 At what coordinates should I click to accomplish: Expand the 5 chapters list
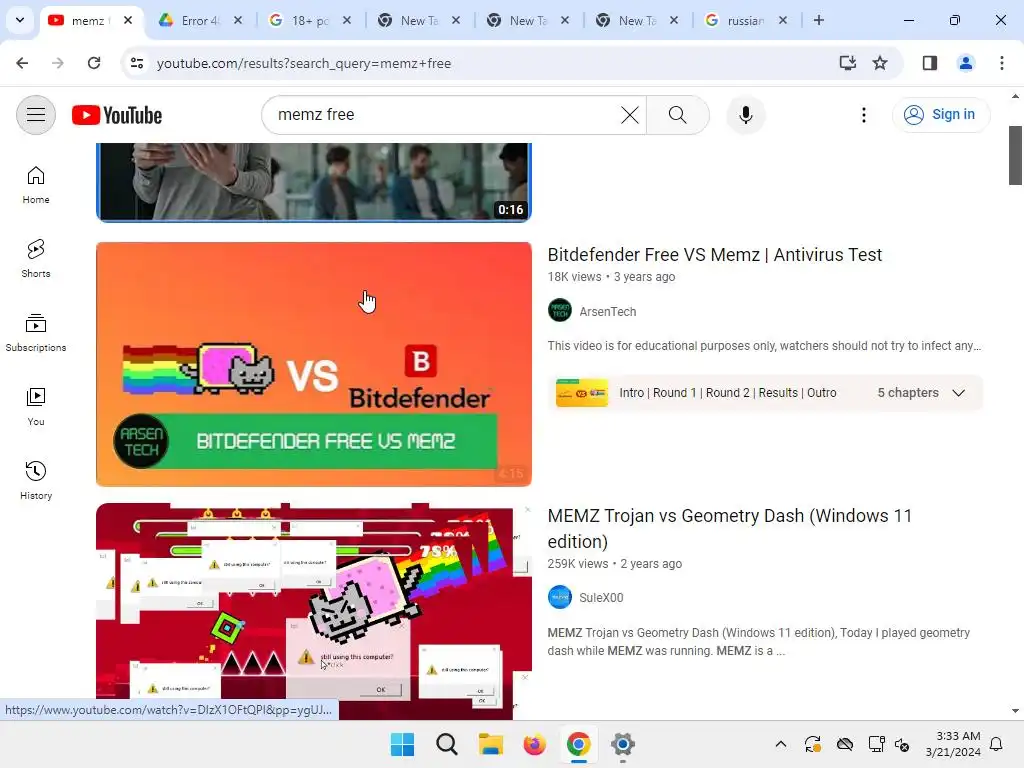[x=958, y=392]
